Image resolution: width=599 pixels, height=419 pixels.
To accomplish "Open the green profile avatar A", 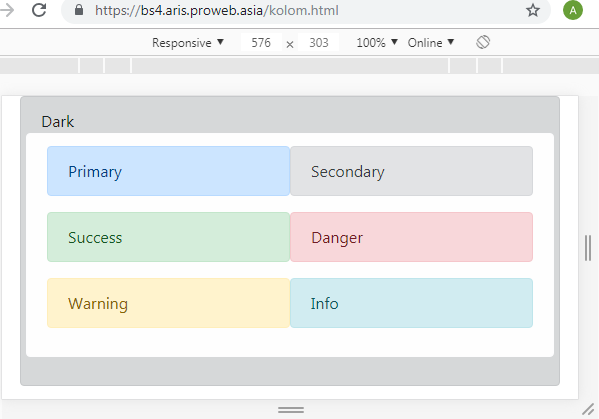I will pyautogui.click(x=573, y=10).
